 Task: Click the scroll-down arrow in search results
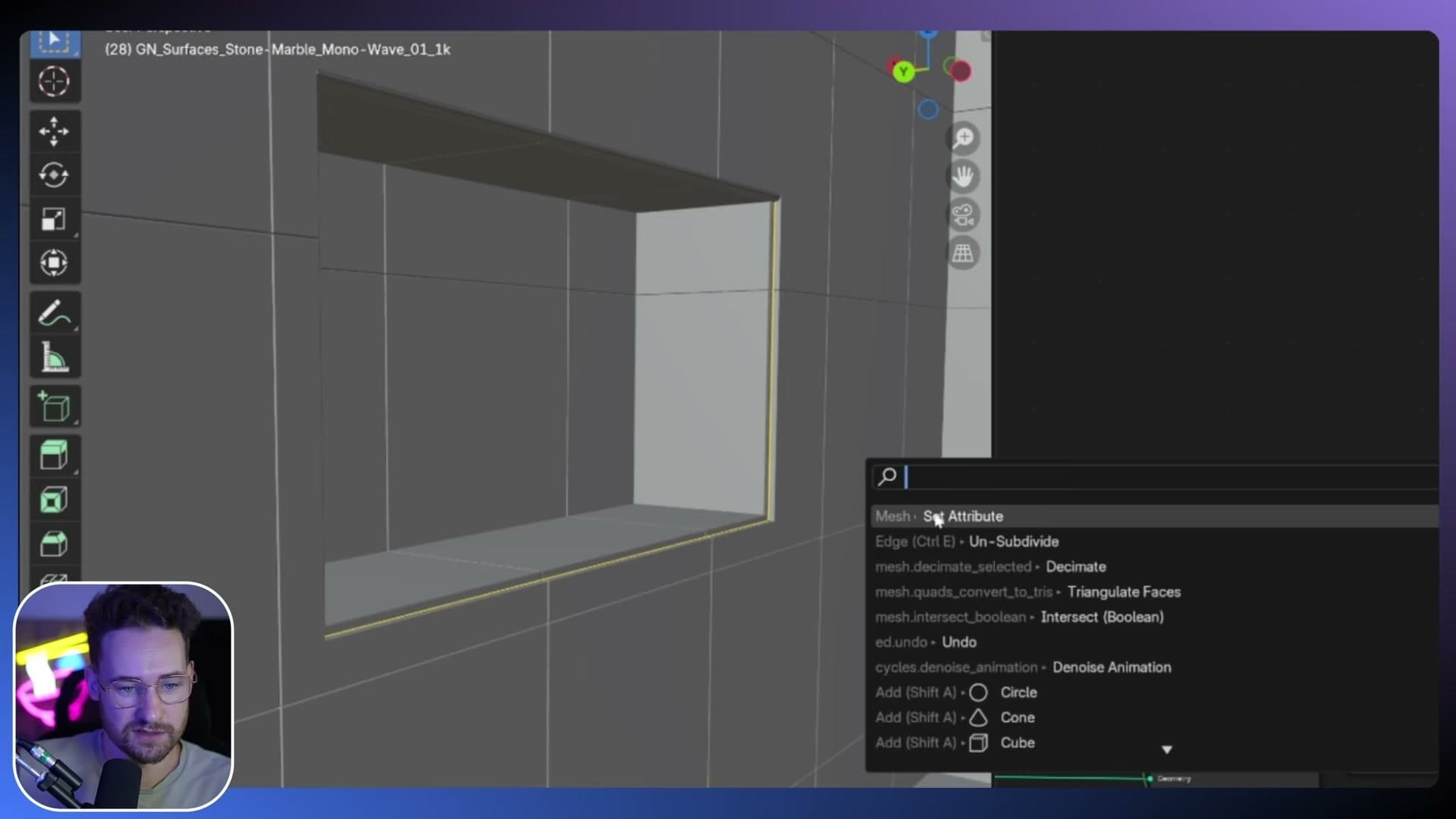click(1167, 750)
